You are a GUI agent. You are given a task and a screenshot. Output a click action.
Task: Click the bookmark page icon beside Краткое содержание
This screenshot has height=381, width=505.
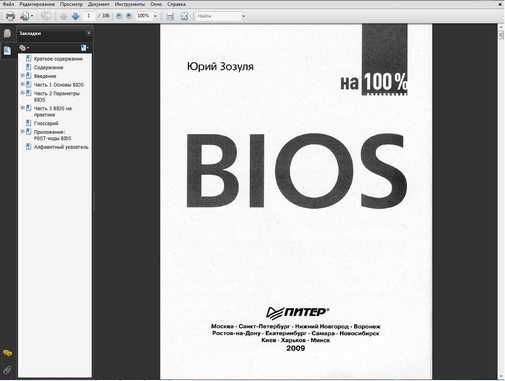point(29,58)
